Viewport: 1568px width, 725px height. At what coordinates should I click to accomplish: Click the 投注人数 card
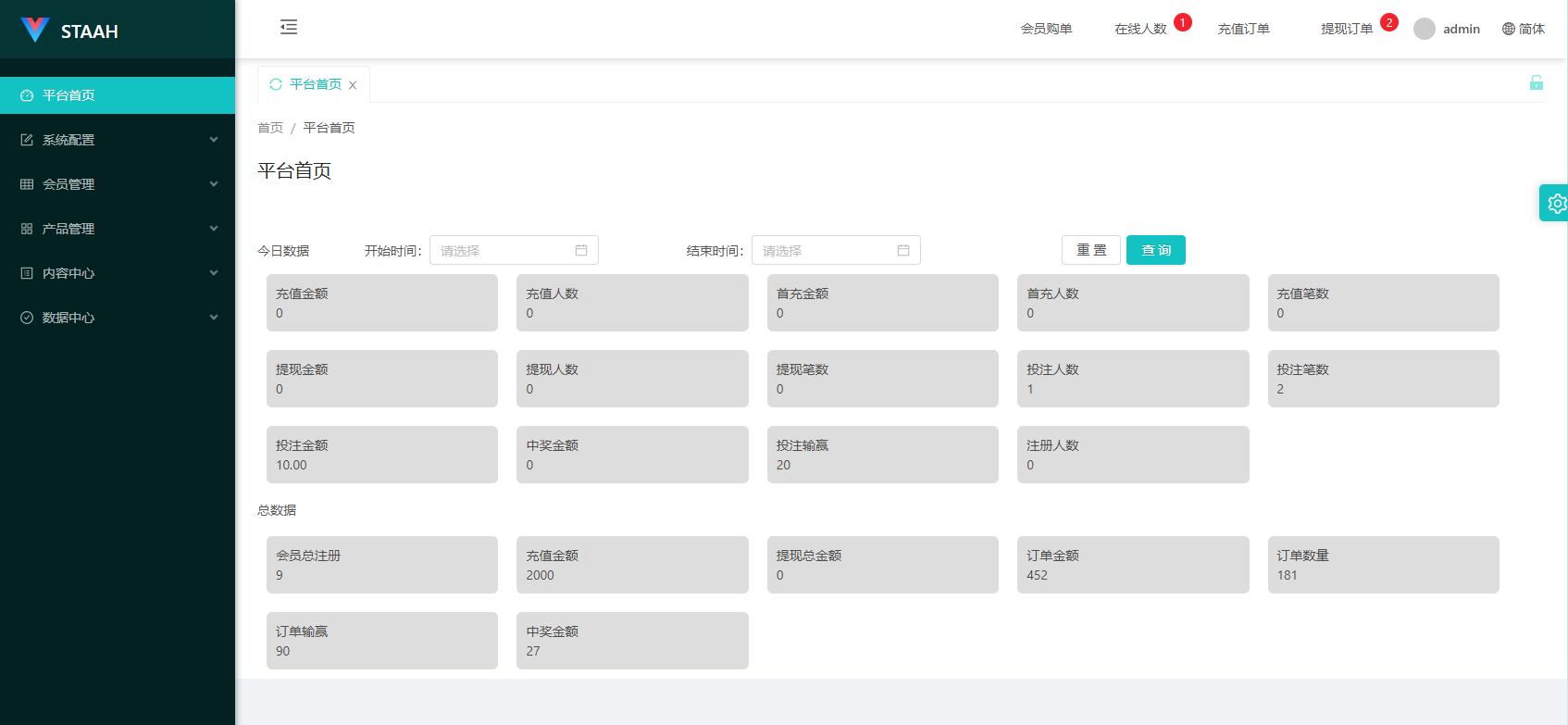pos(1133,379)
